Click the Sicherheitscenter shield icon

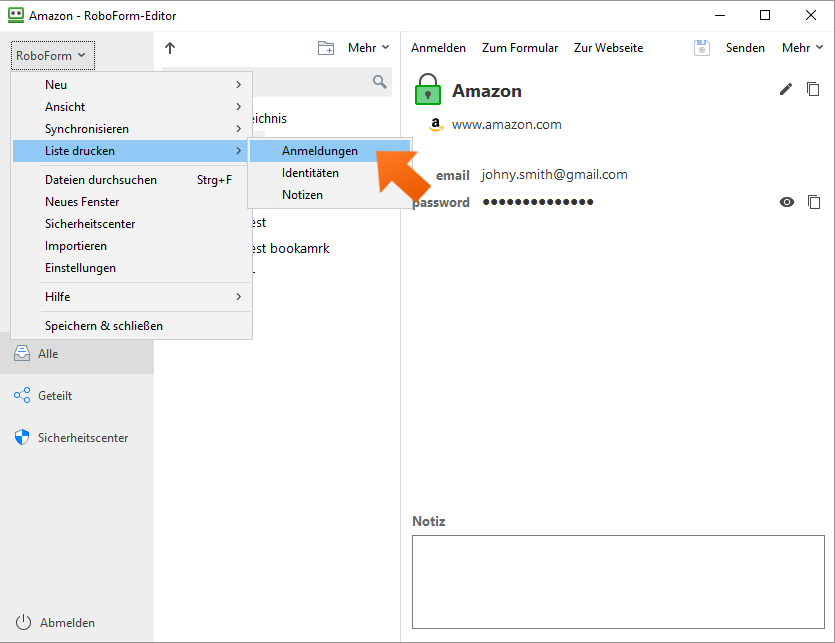pos(22,437)
